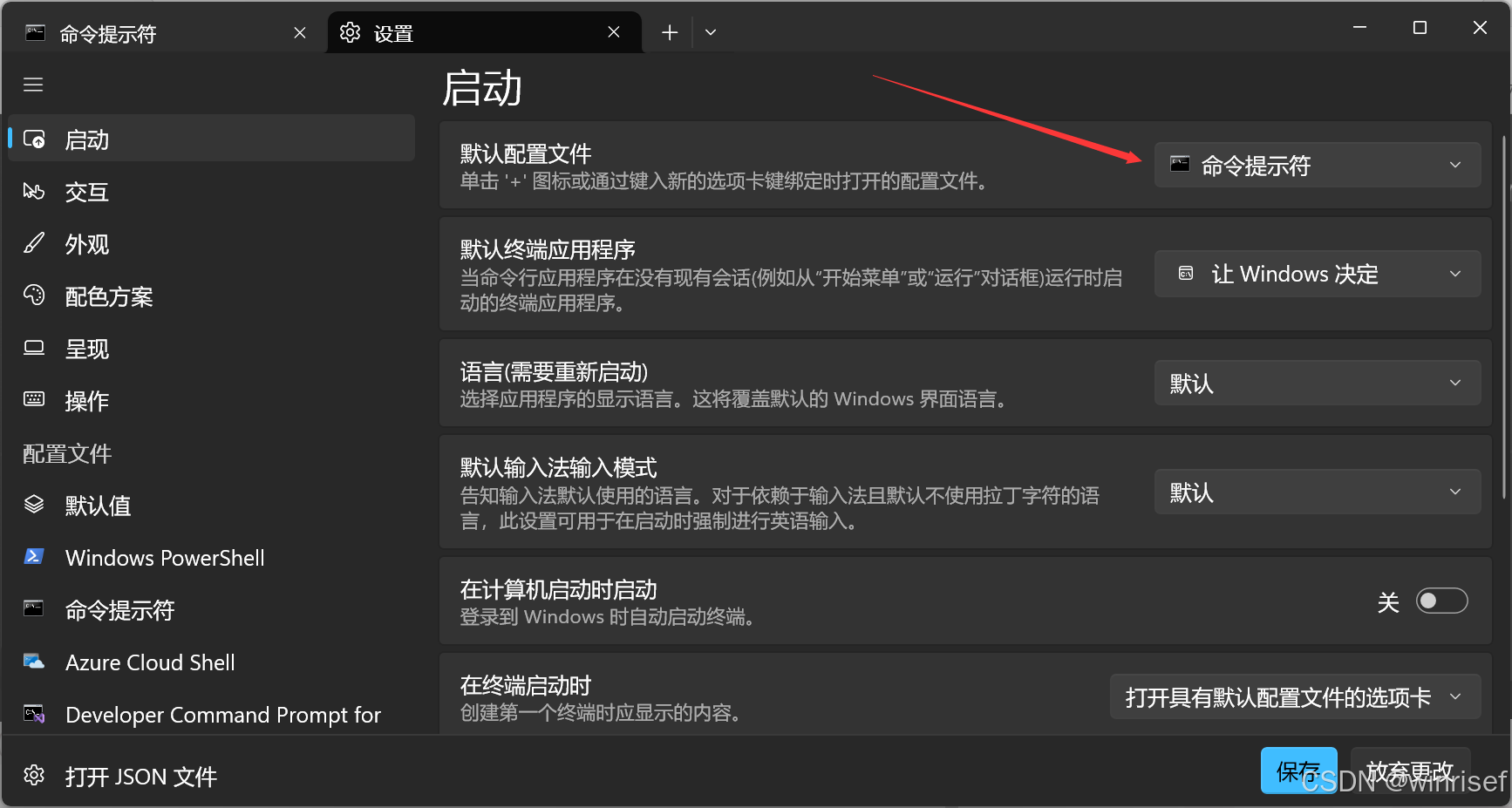Click the 操作 keyboard icon
This screenshot has height=808, width=1512.
34,400
